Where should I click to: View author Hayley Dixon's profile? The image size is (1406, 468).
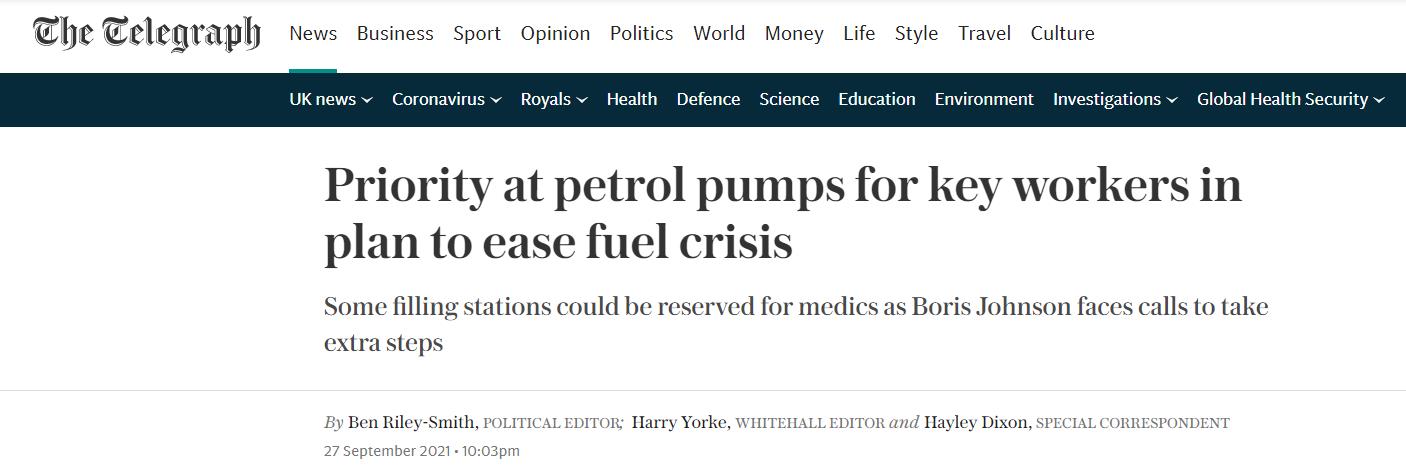click(976, 423)
